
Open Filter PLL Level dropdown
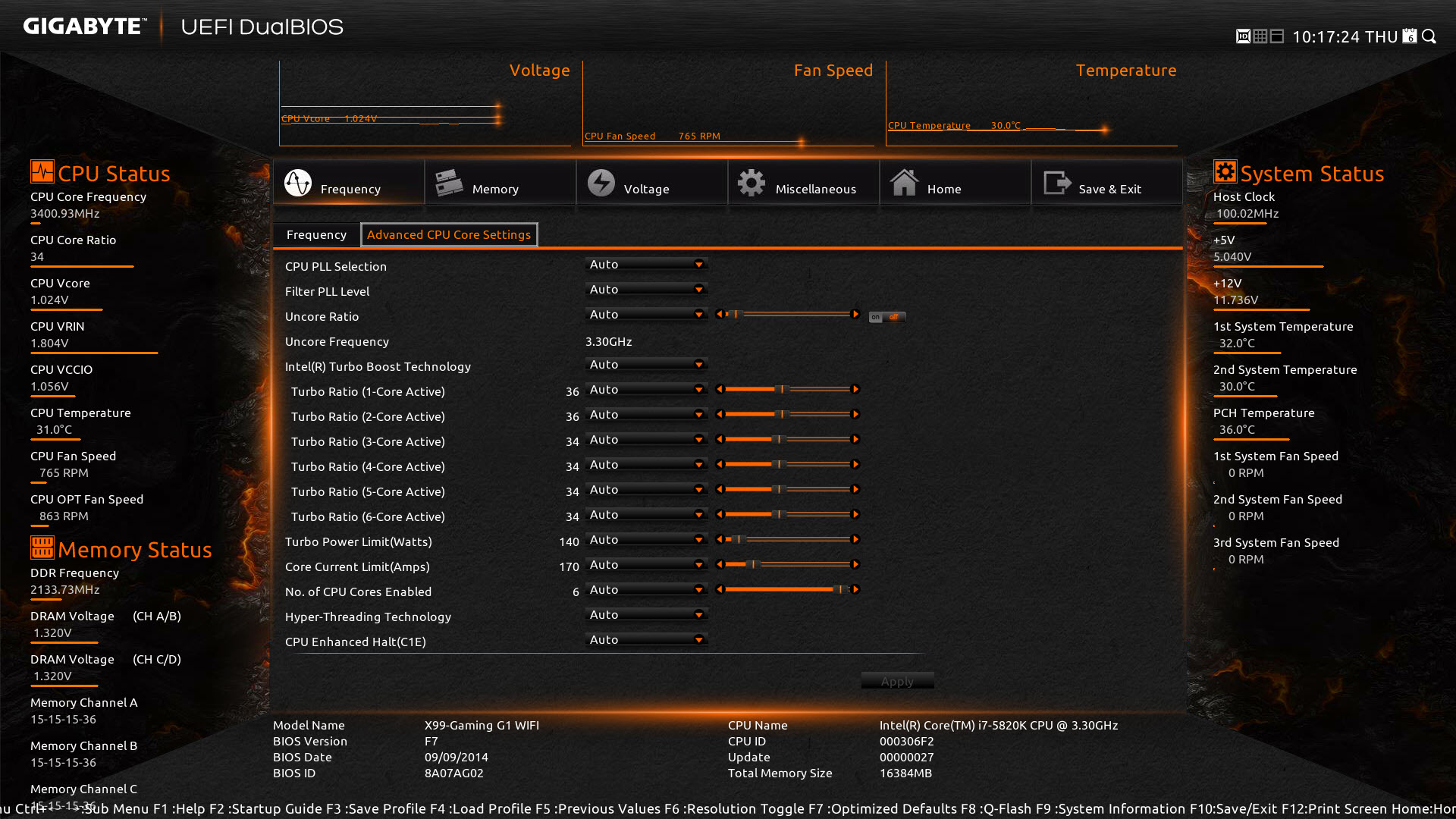(646, 289)
